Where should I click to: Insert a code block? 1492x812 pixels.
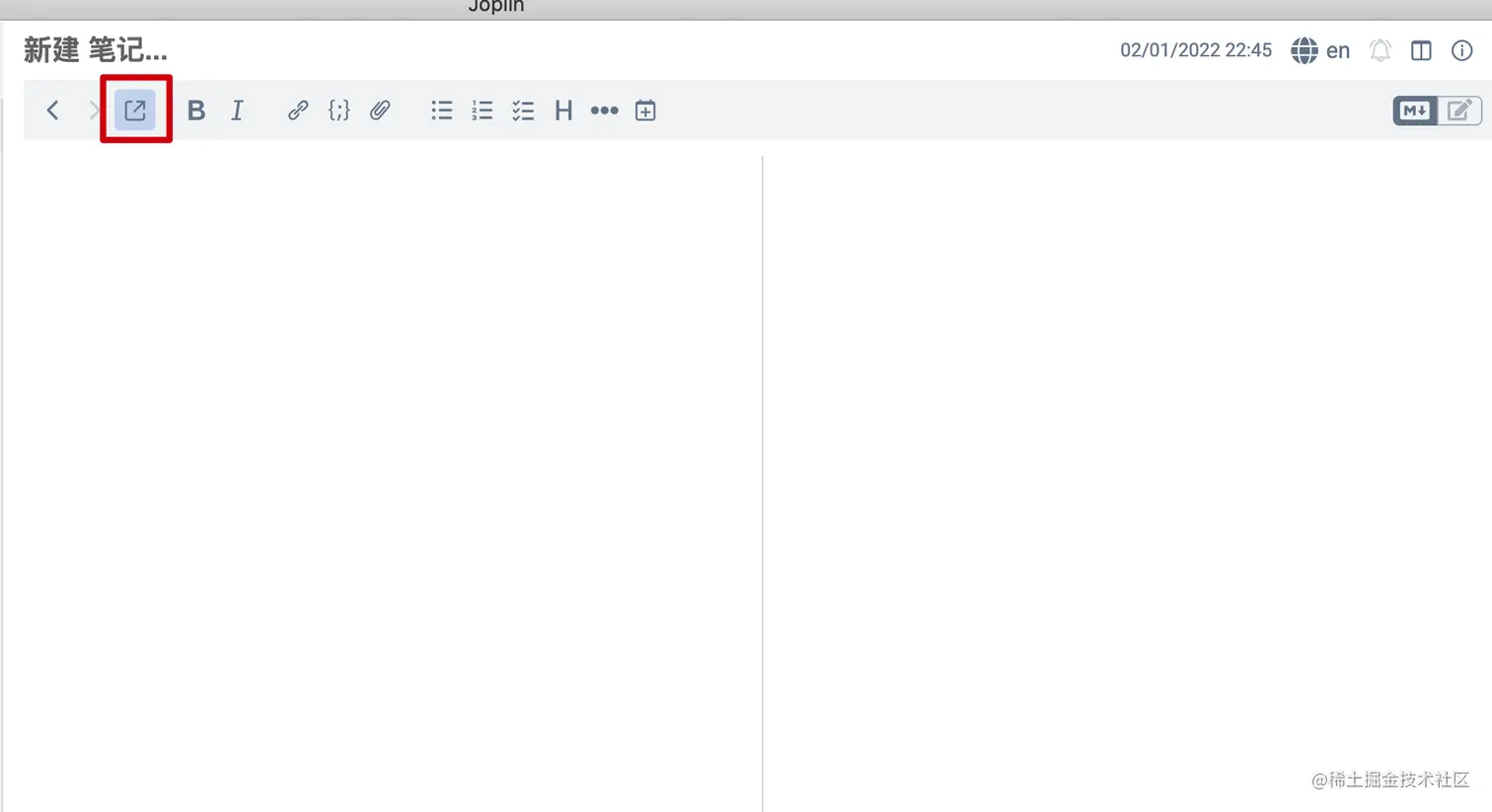click(338, 111)
